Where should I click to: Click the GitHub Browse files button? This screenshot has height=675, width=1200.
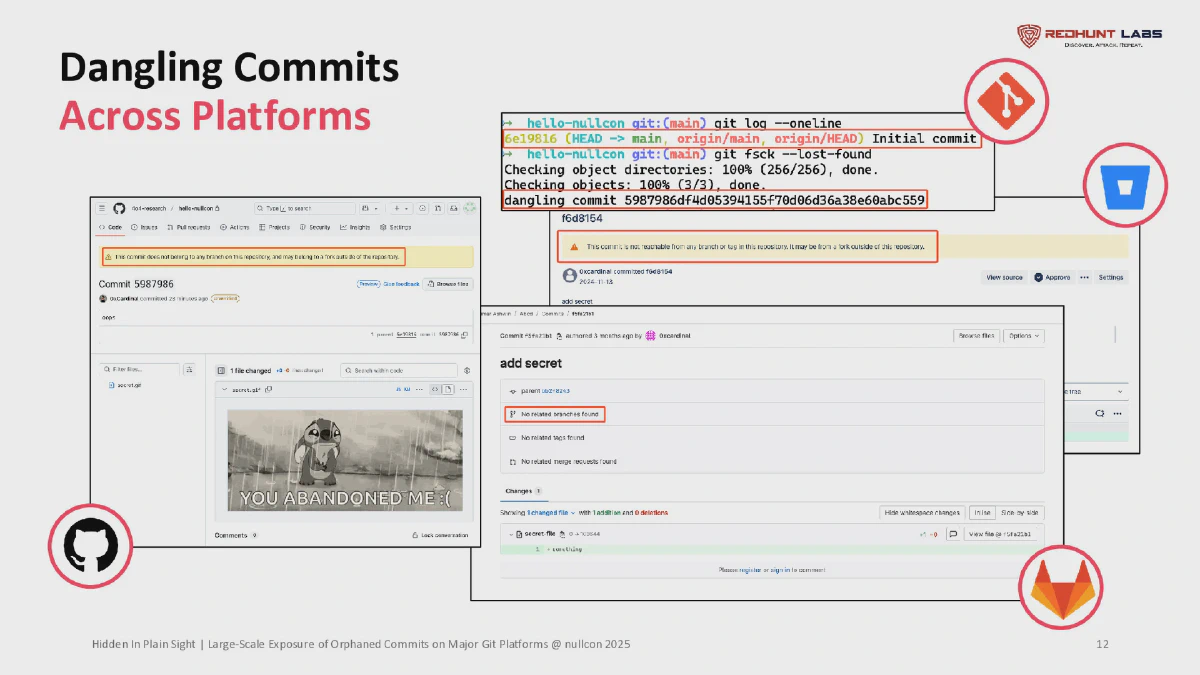point(449,284)
